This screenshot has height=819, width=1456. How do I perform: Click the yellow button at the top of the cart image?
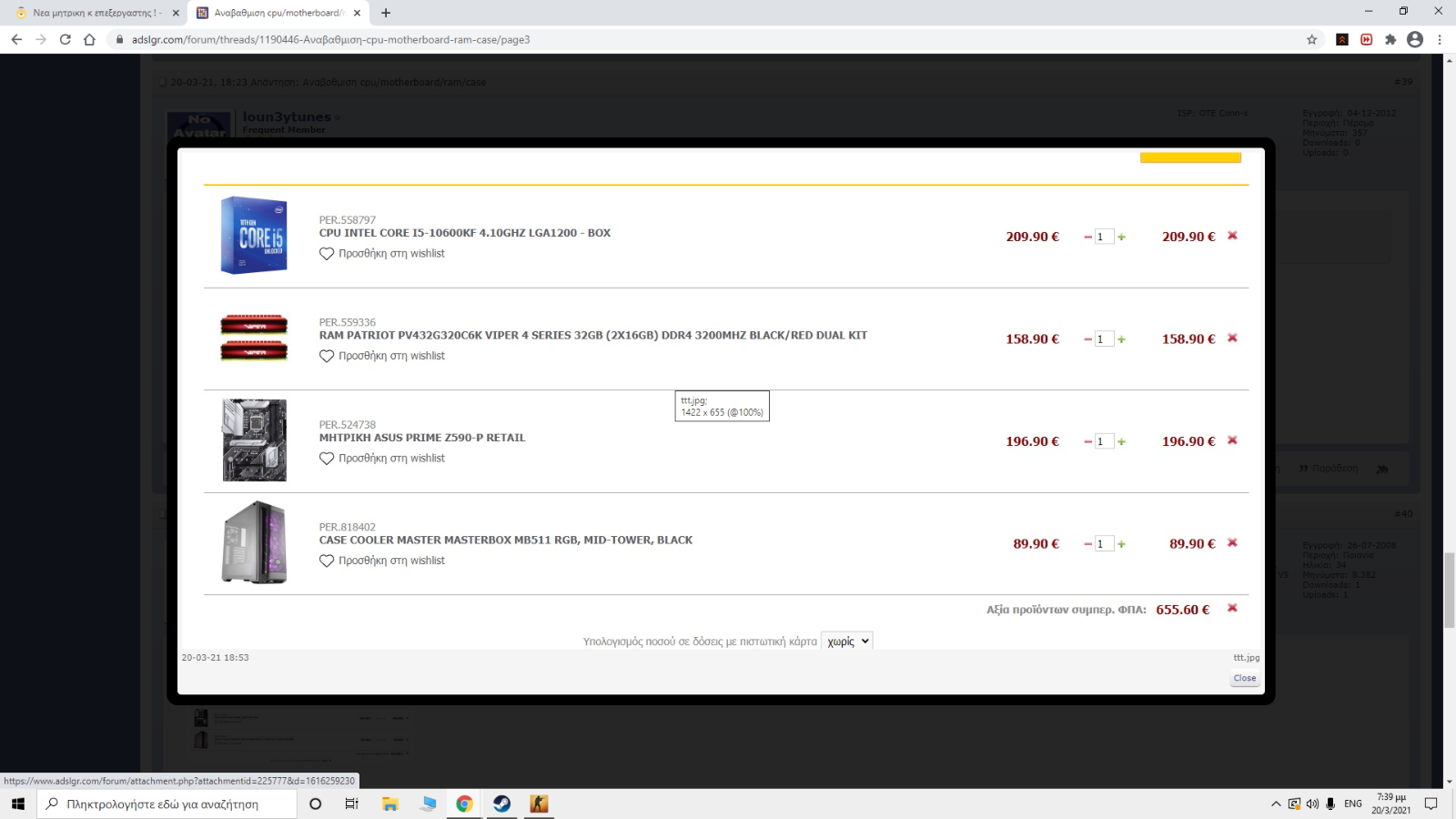[1190, 157]
